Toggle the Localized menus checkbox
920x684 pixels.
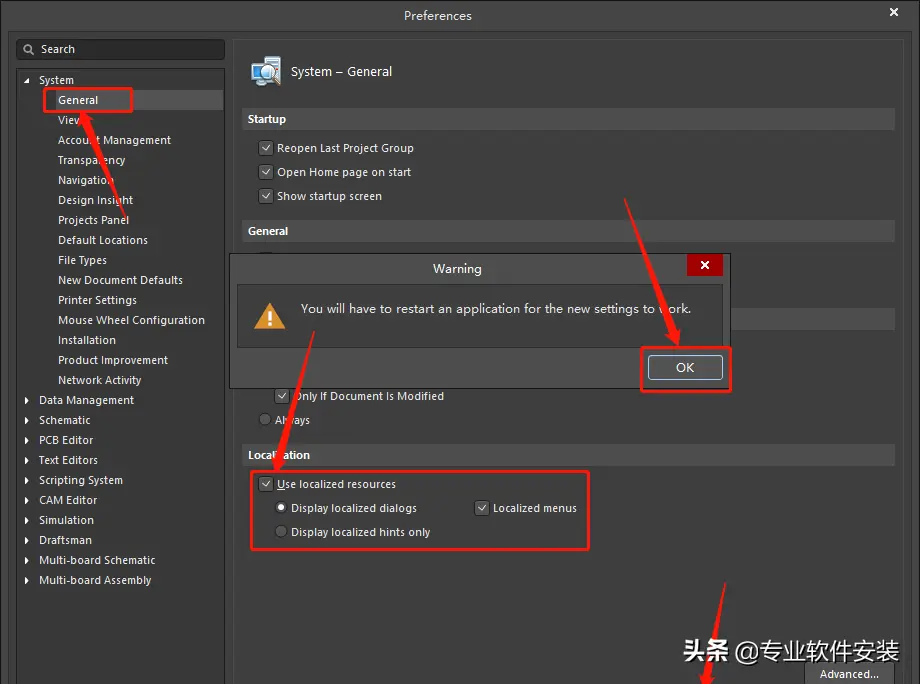[482, 508]
